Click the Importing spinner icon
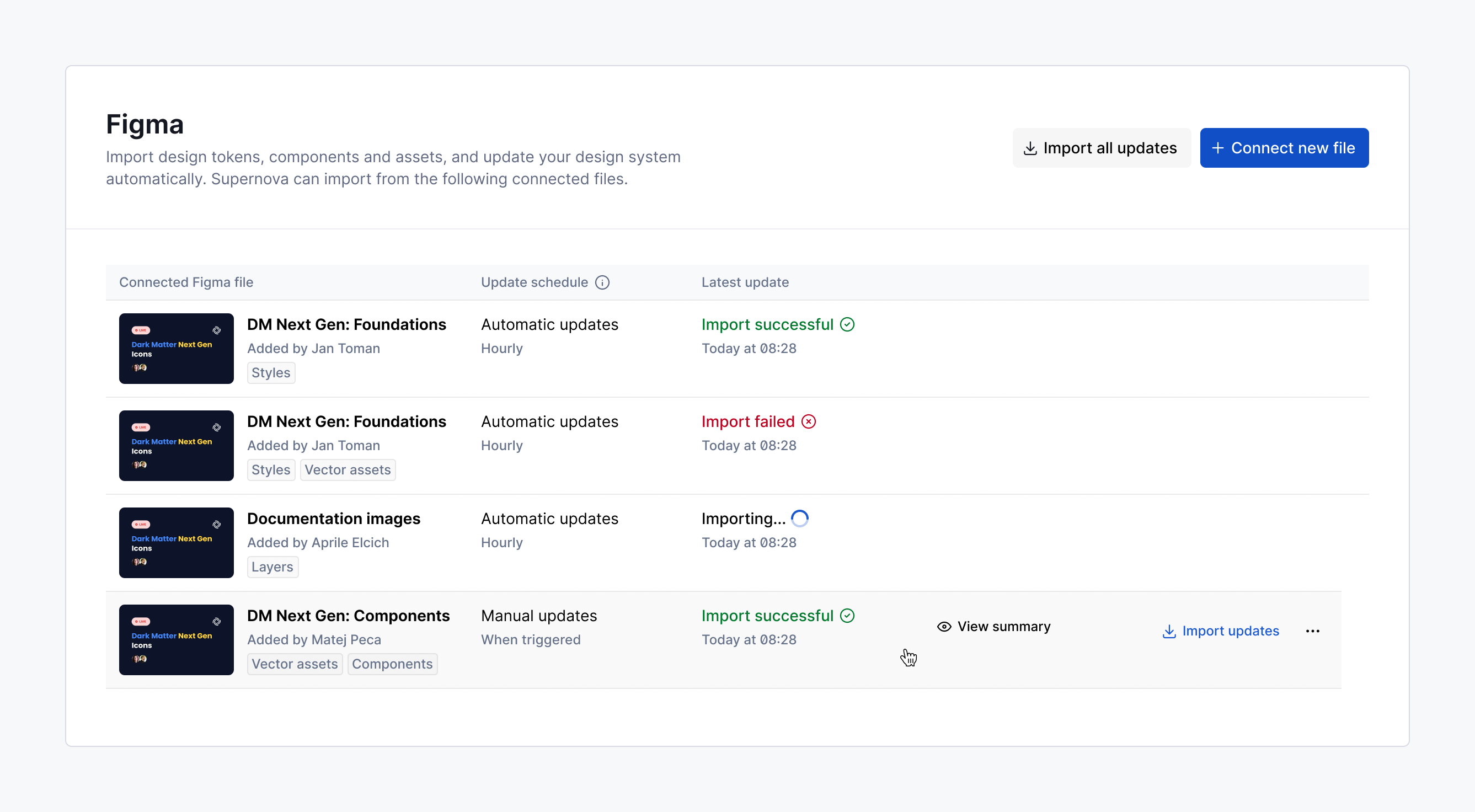This screenshot has height=812, width=1475. (x=799, y=519)
